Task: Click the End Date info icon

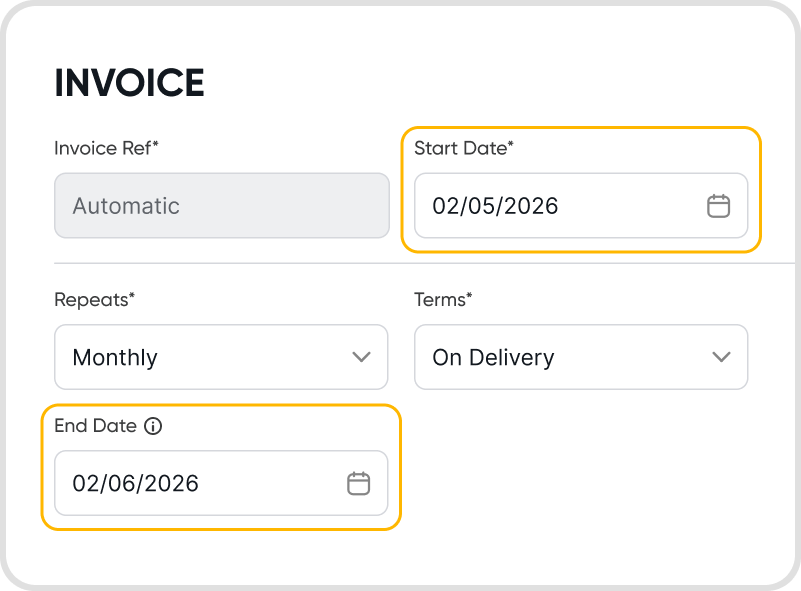Action: point(153,426)
